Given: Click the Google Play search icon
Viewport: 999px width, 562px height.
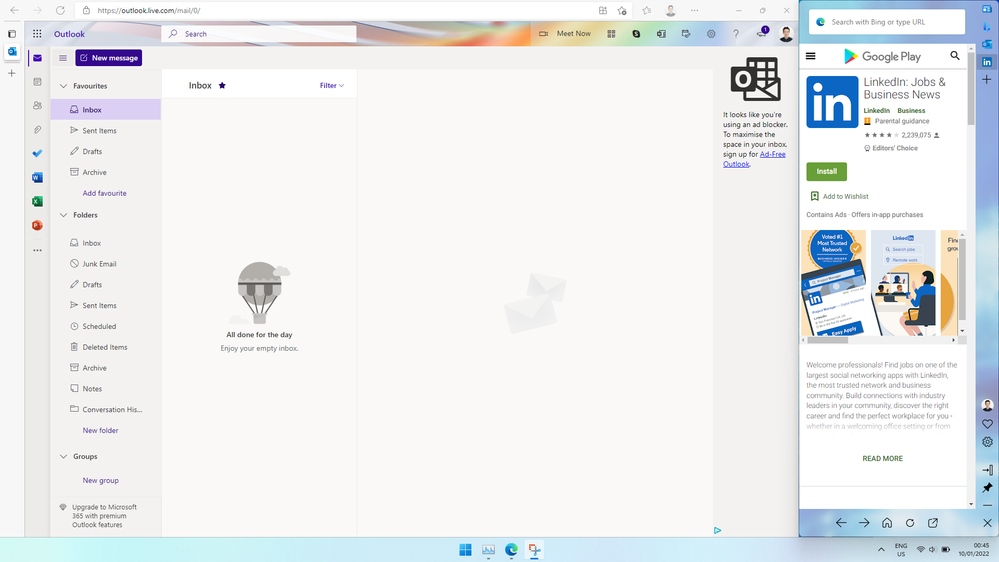Looking at the screenshot, I should pos(954,56).
